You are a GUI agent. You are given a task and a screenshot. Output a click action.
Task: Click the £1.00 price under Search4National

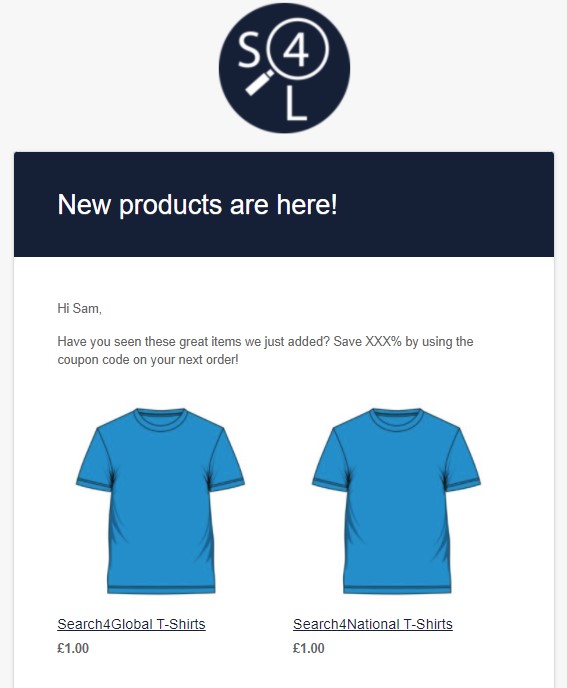[x=309, y=648]
